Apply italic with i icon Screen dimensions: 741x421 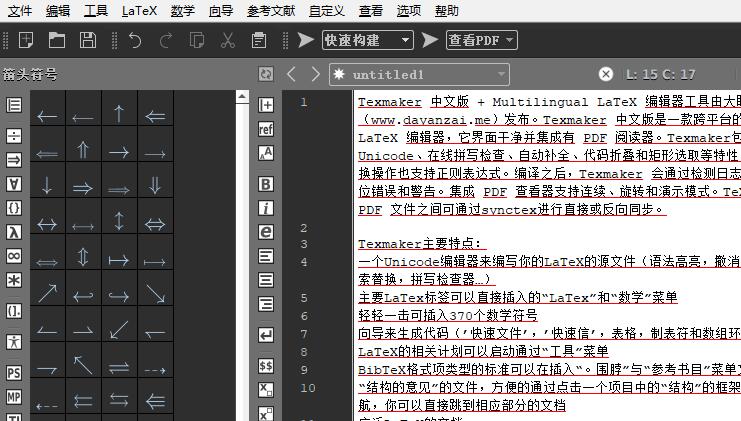[266, 208]
